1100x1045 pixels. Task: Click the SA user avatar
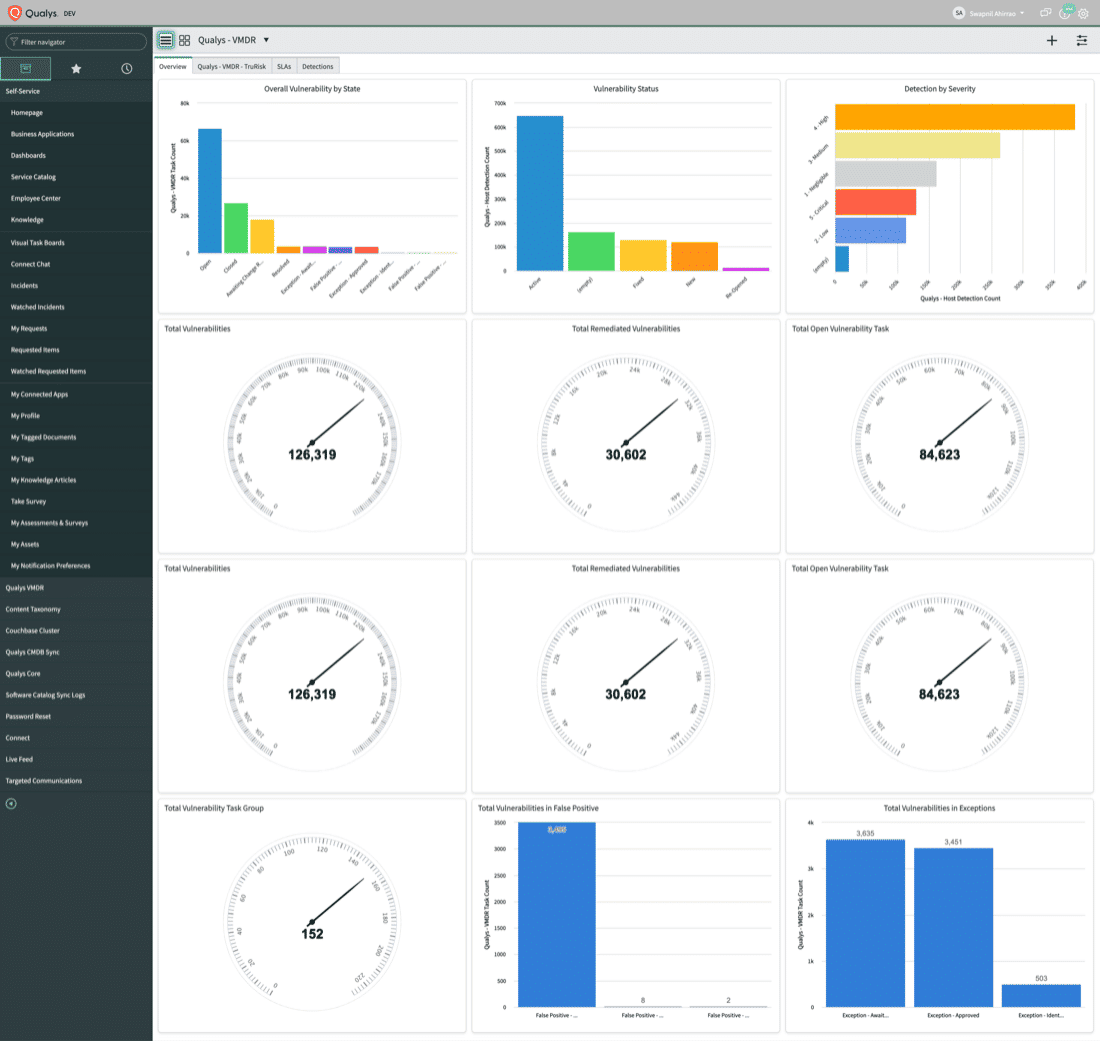pos(959,13)
